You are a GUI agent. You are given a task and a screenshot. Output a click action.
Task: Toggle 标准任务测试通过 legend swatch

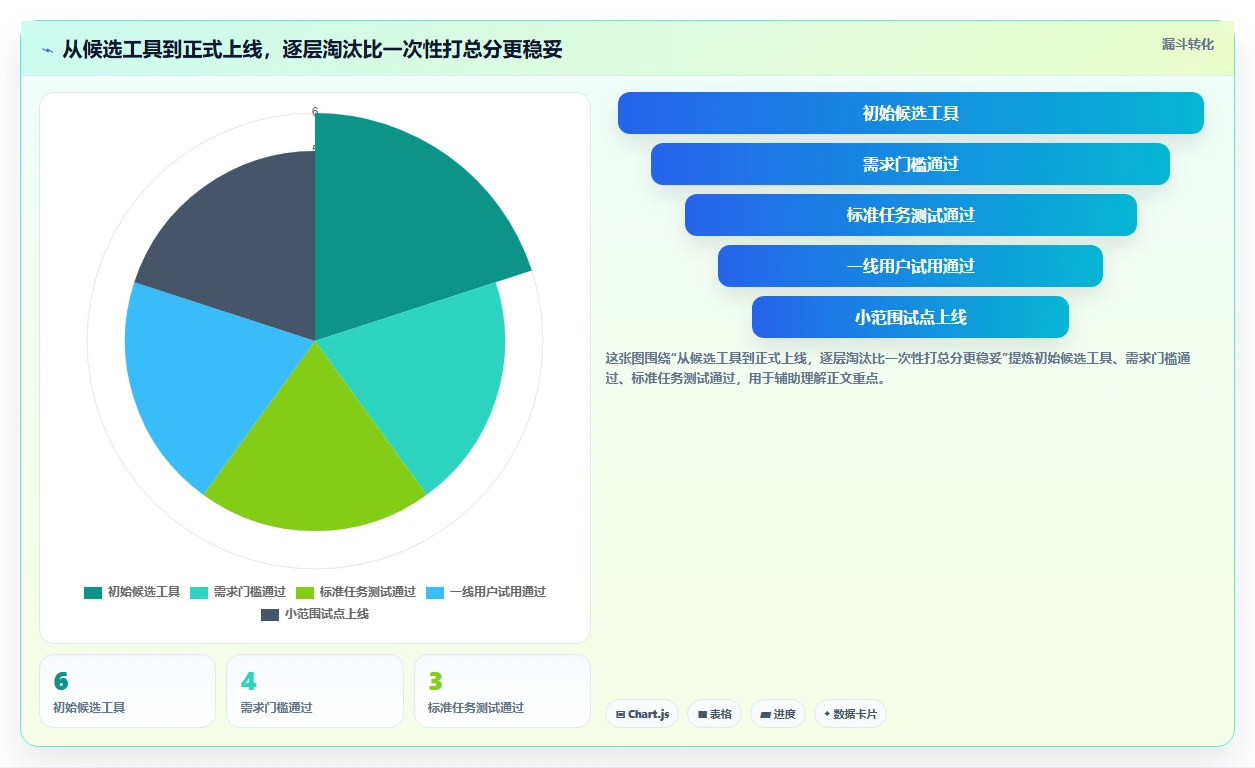[x=305, y=592]
